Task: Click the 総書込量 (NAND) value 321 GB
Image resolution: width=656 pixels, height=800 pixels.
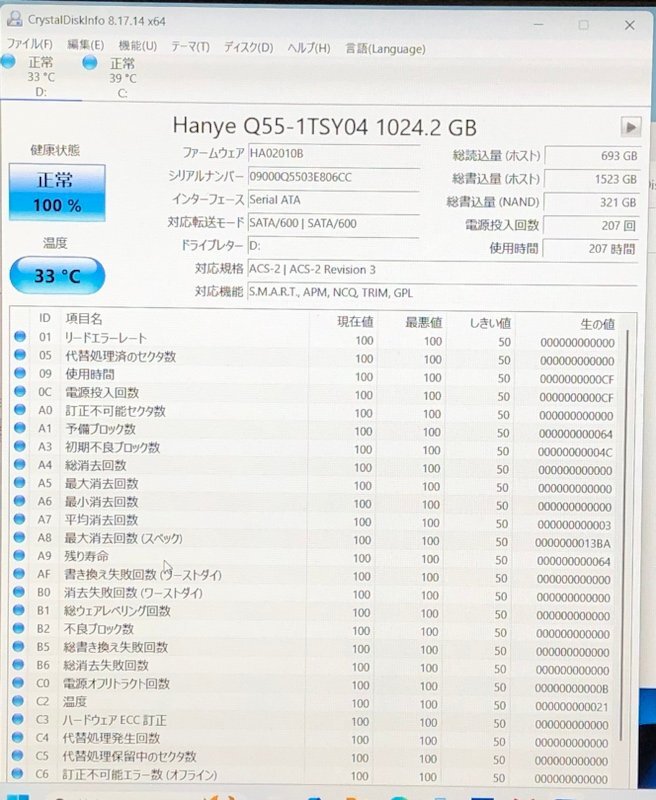Action: click(x=591, y=202)
